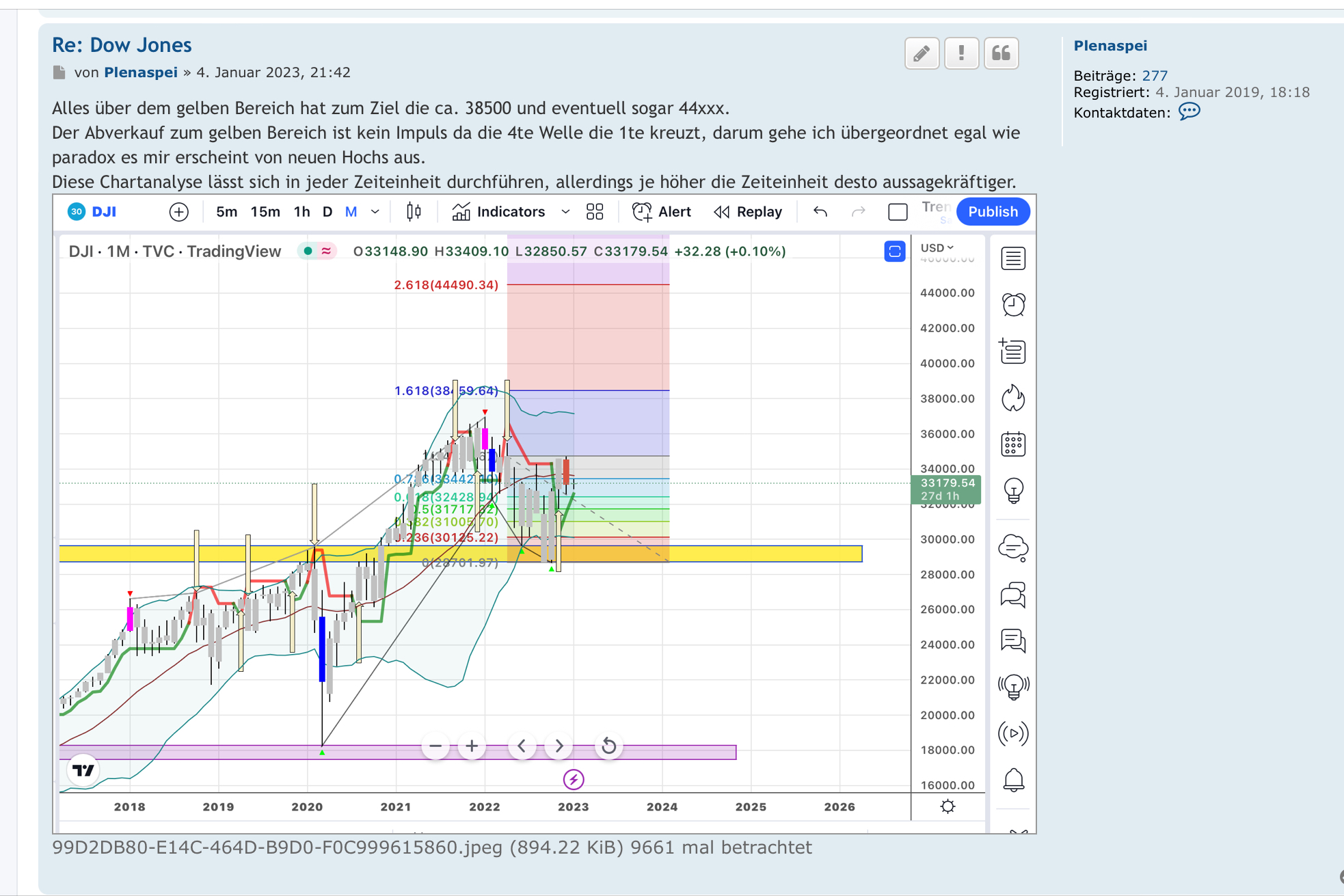Click the chart zoom in plus button

pyautogui.click(x=472, y=746)
